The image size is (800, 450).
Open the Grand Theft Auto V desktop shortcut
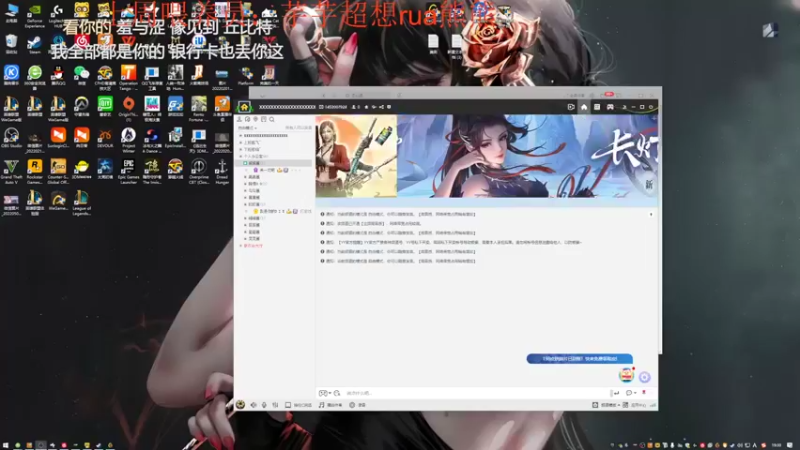click(11, 171)
